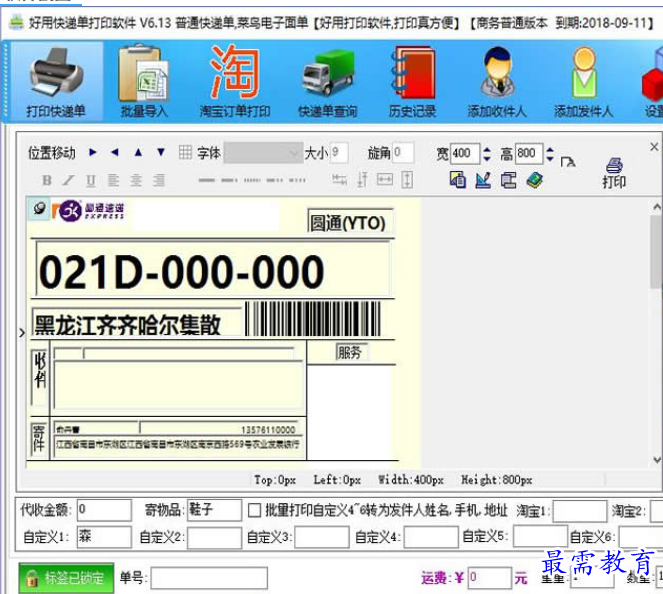Click the 自定义1 field containing 森
The height and width of the screenshot is (594, 663).
pyautogui.click(x=104, y=537)
